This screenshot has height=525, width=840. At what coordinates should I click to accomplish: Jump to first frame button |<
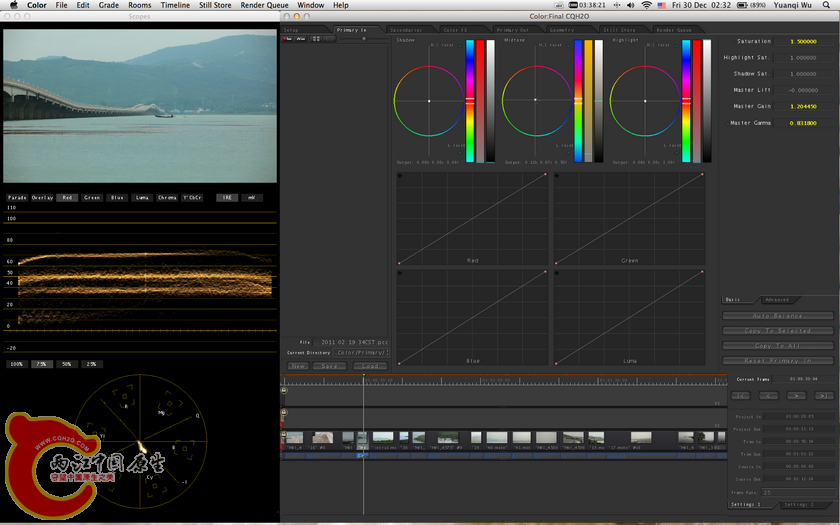point(740,395)
